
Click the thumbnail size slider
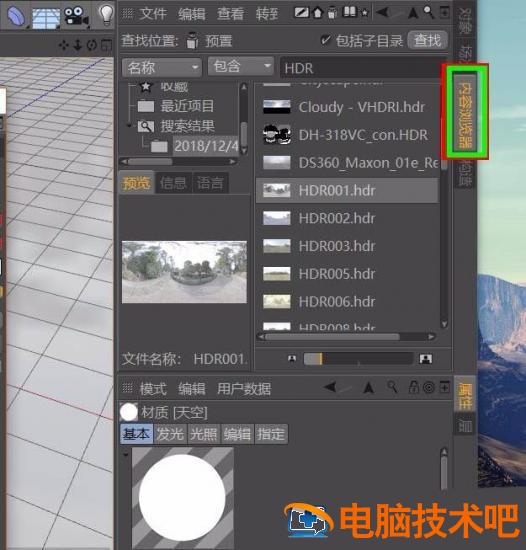pos(358,358)
